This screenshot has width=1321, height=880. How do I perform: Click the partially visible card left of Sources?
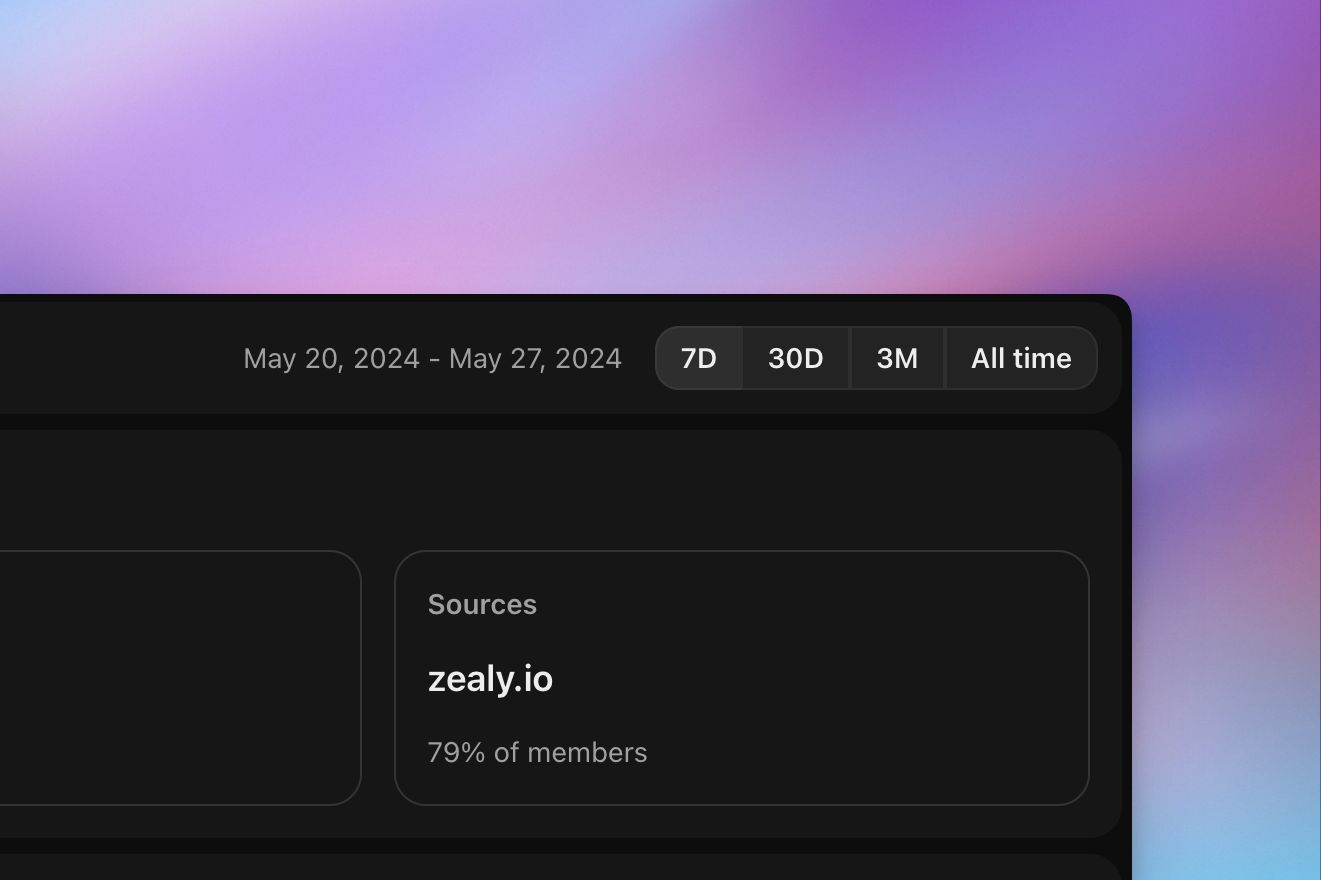(x=180, y=678)
